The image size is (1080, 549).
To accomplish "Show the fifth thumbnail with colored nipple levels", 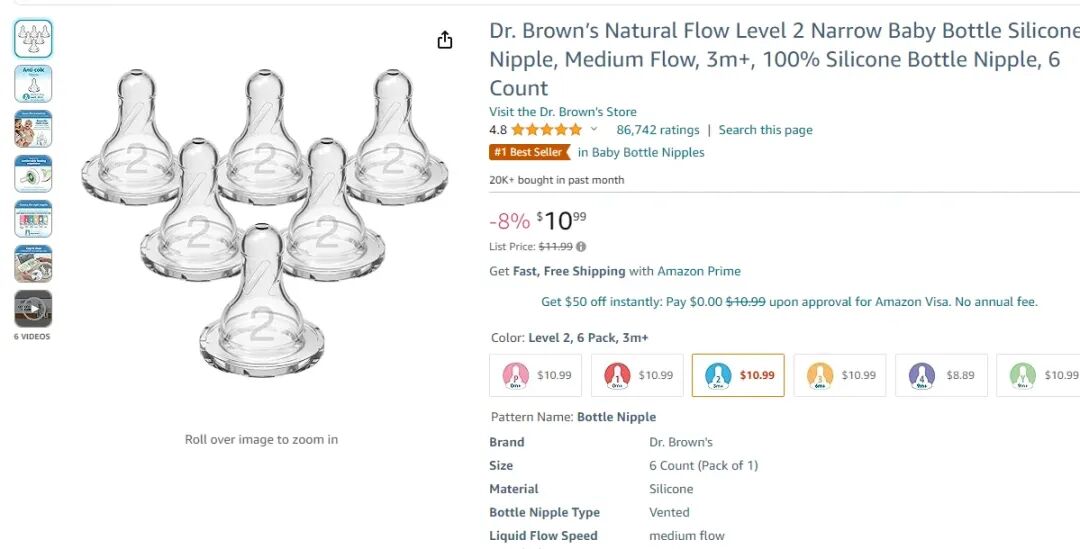I will coord(33,219).
